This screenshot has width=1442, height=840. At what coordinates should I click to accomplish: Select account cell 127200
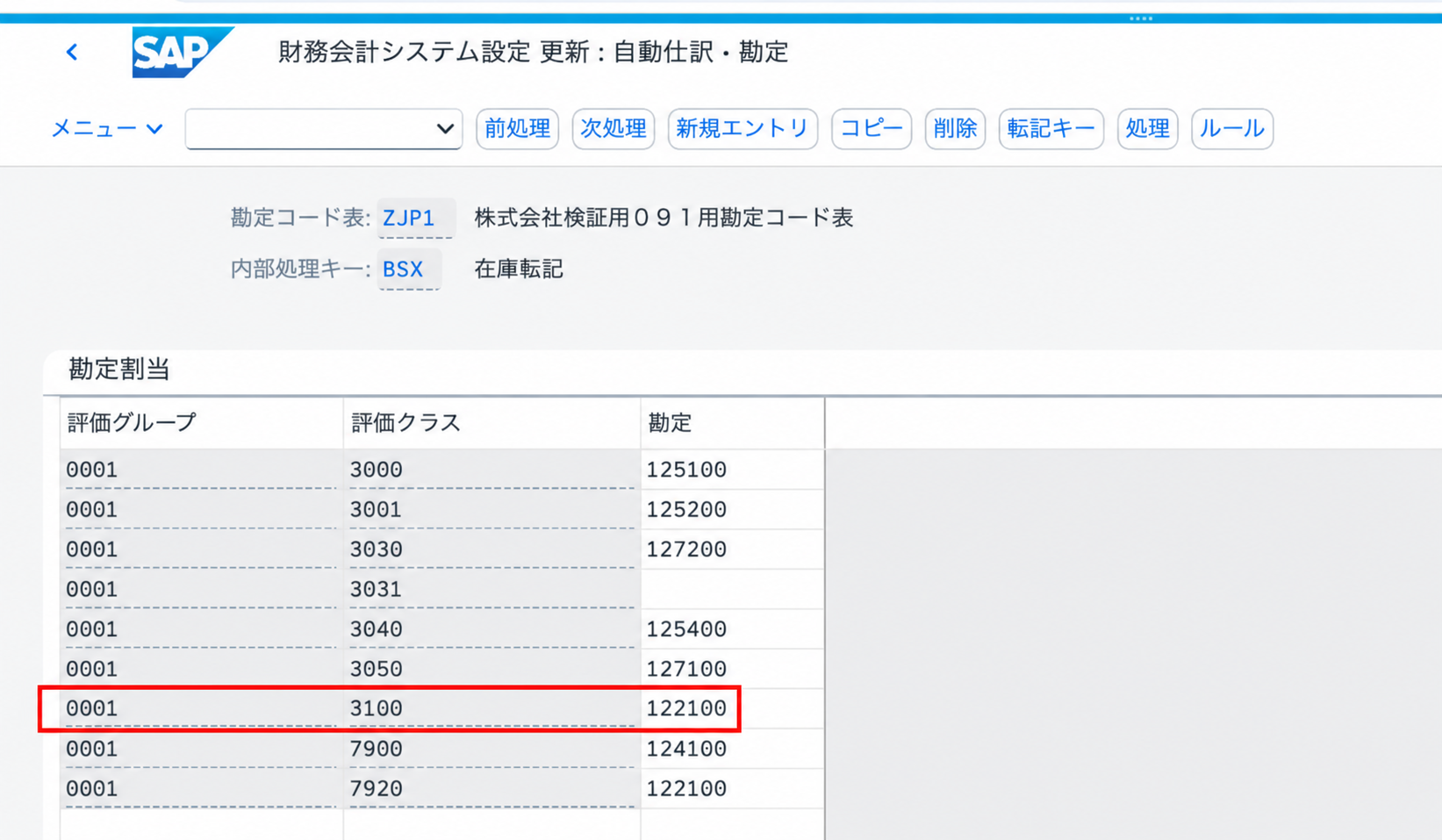pyautogui.click(x=732, y=549)
